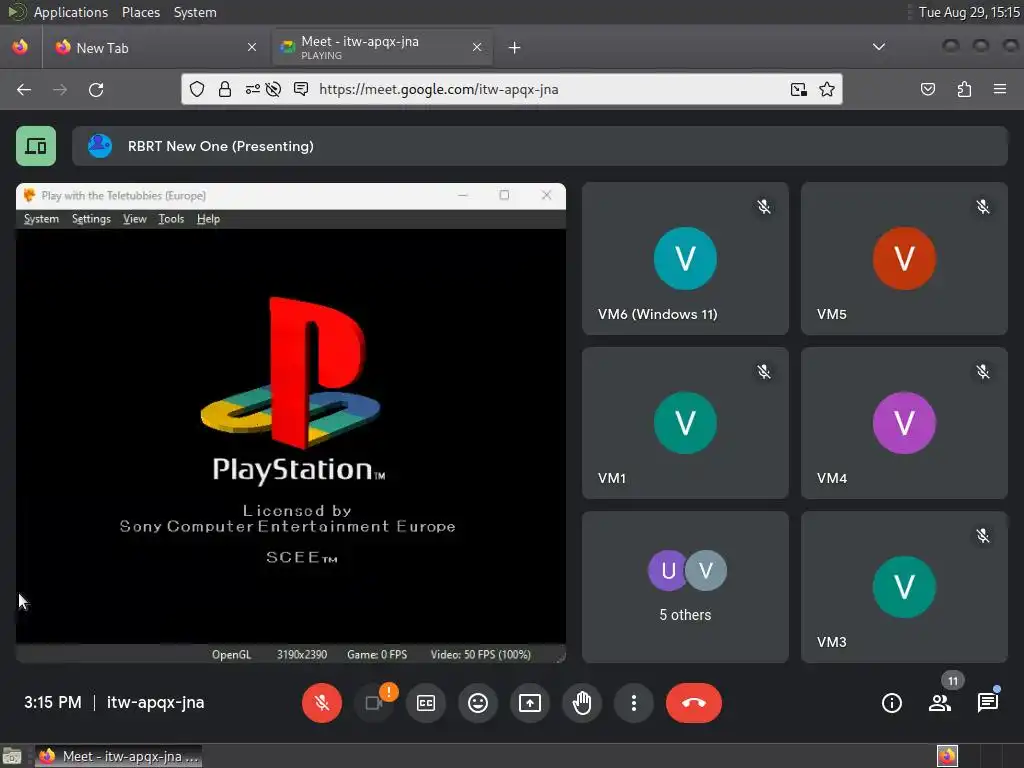The image size is (1024, 768).
Task: Click the muted mic icon on VM1
Action: pyautogui.click(x=763, y=372)
